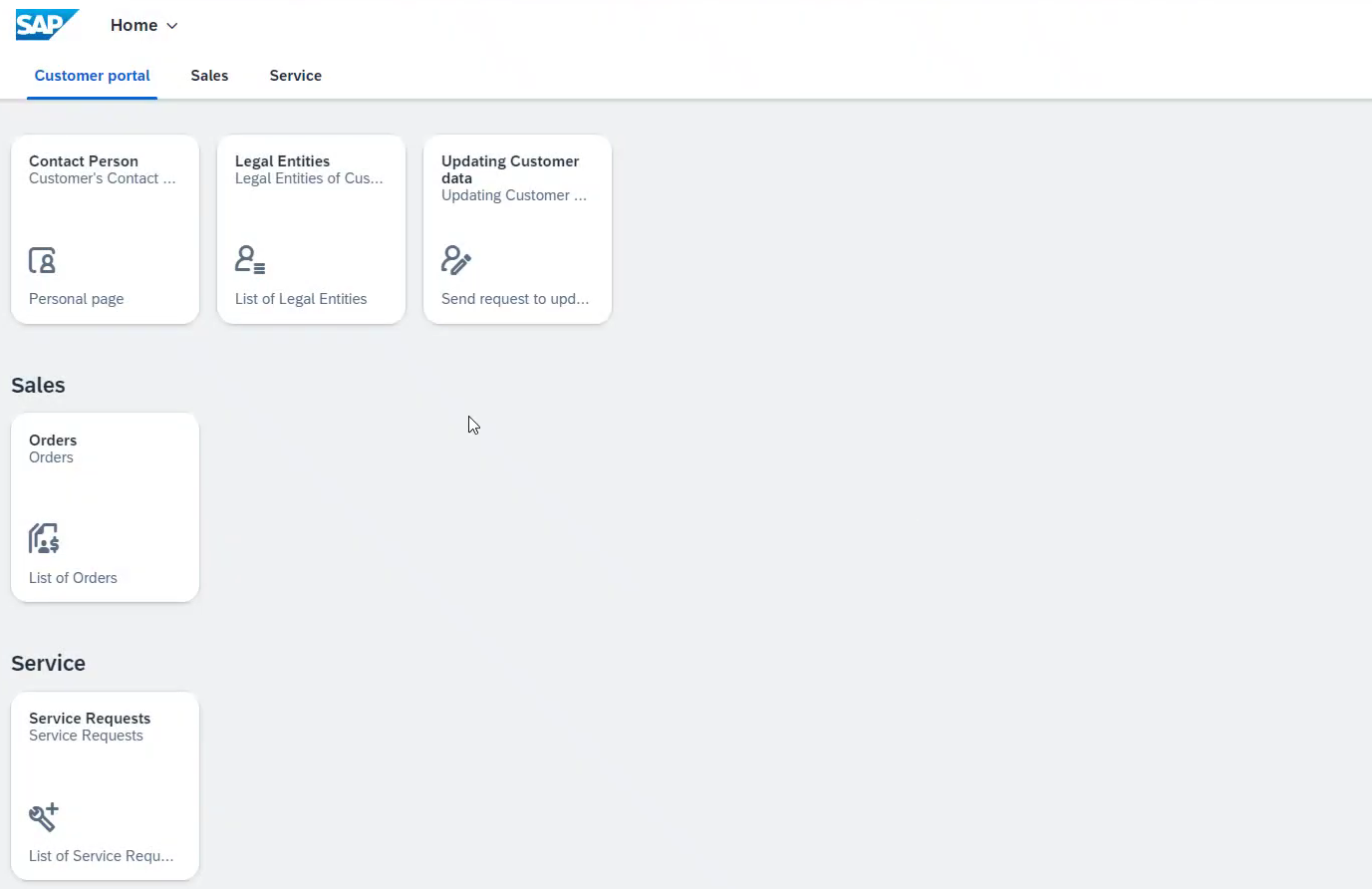This screenshot has height=889, width=1372.
Task: Open the Legal Entities tile
Action: (311, 228)
